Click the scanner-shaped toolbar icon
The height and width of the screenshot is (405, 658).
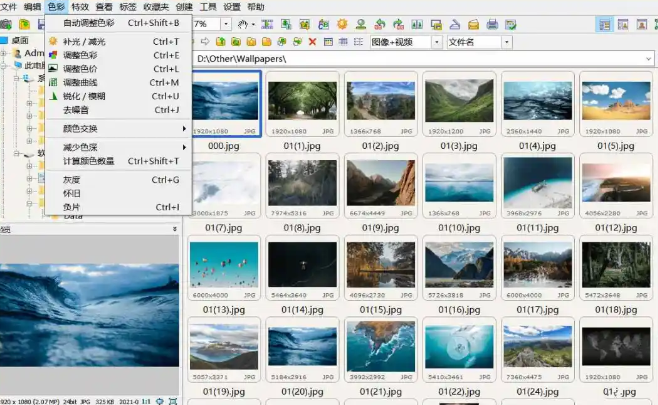click(454, 24)
